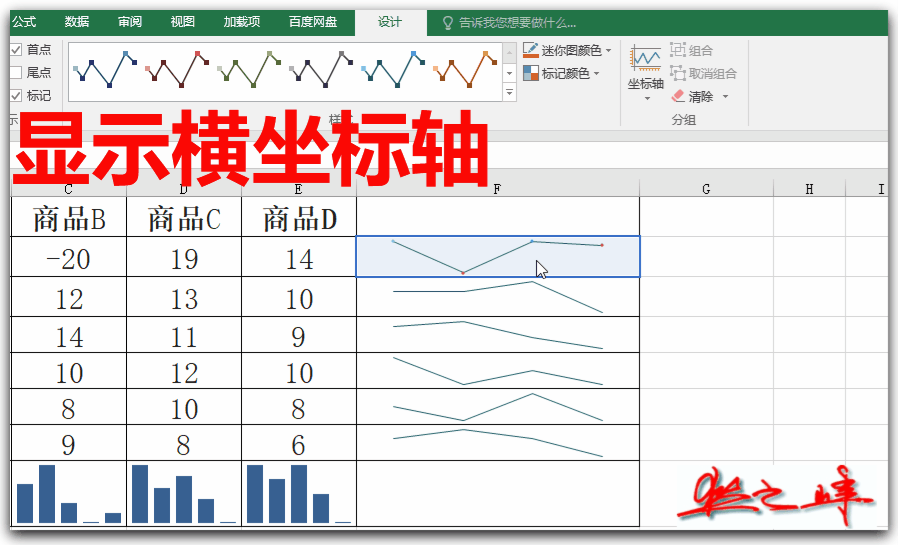
Task: Click the 清除 eraser button
Action: point(692,96)
